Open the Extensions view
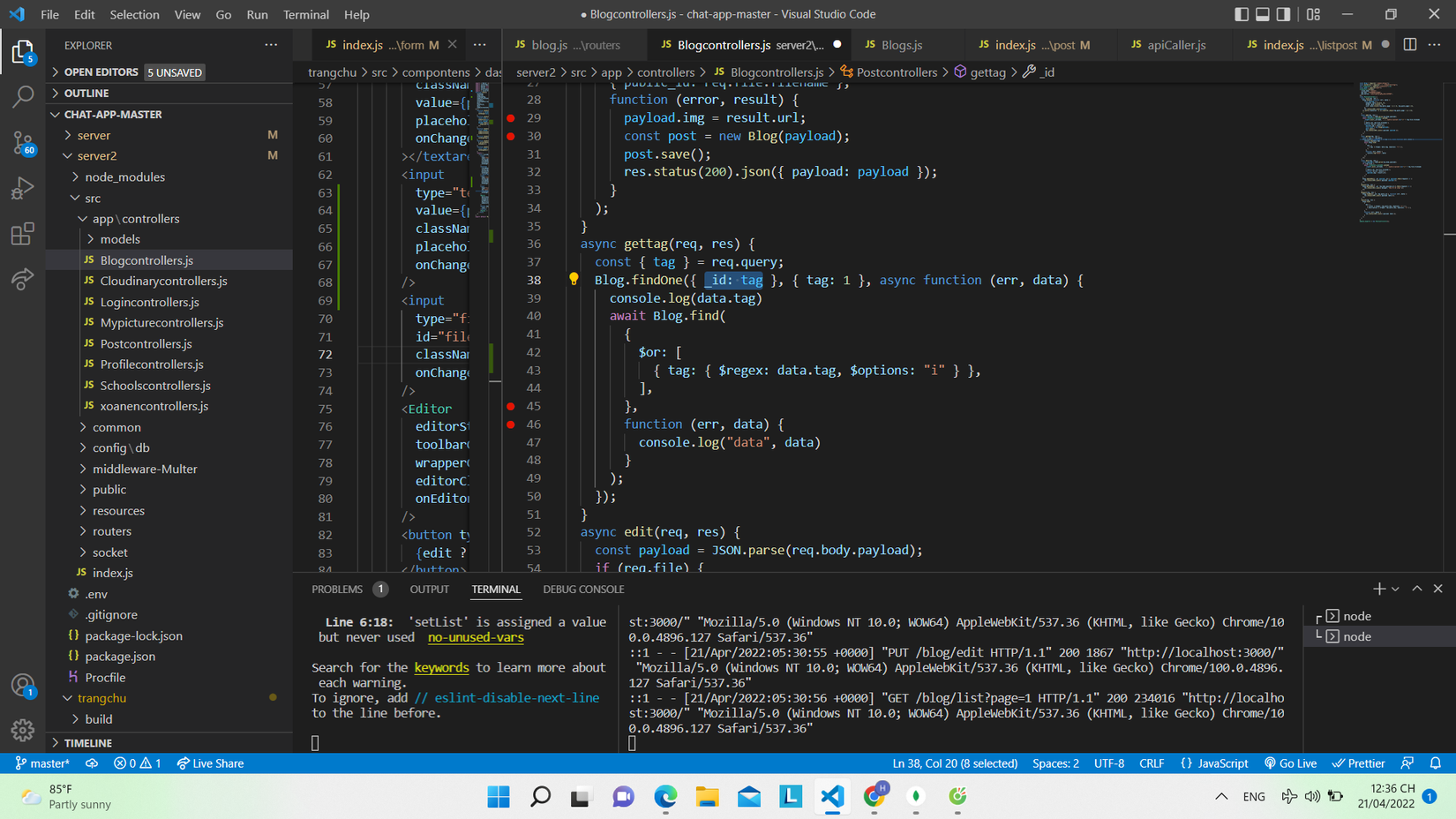The image size is (1456, 819). pyautogui.click(x=23, y=234)
